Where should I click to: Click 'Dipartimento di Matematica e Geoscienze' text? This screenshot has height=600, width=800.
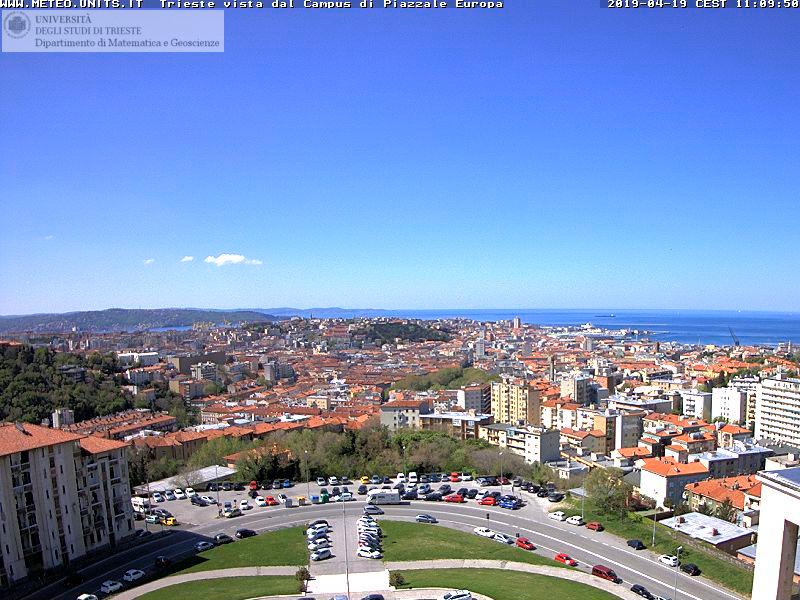pyautogui.click(x=127, y=43)
